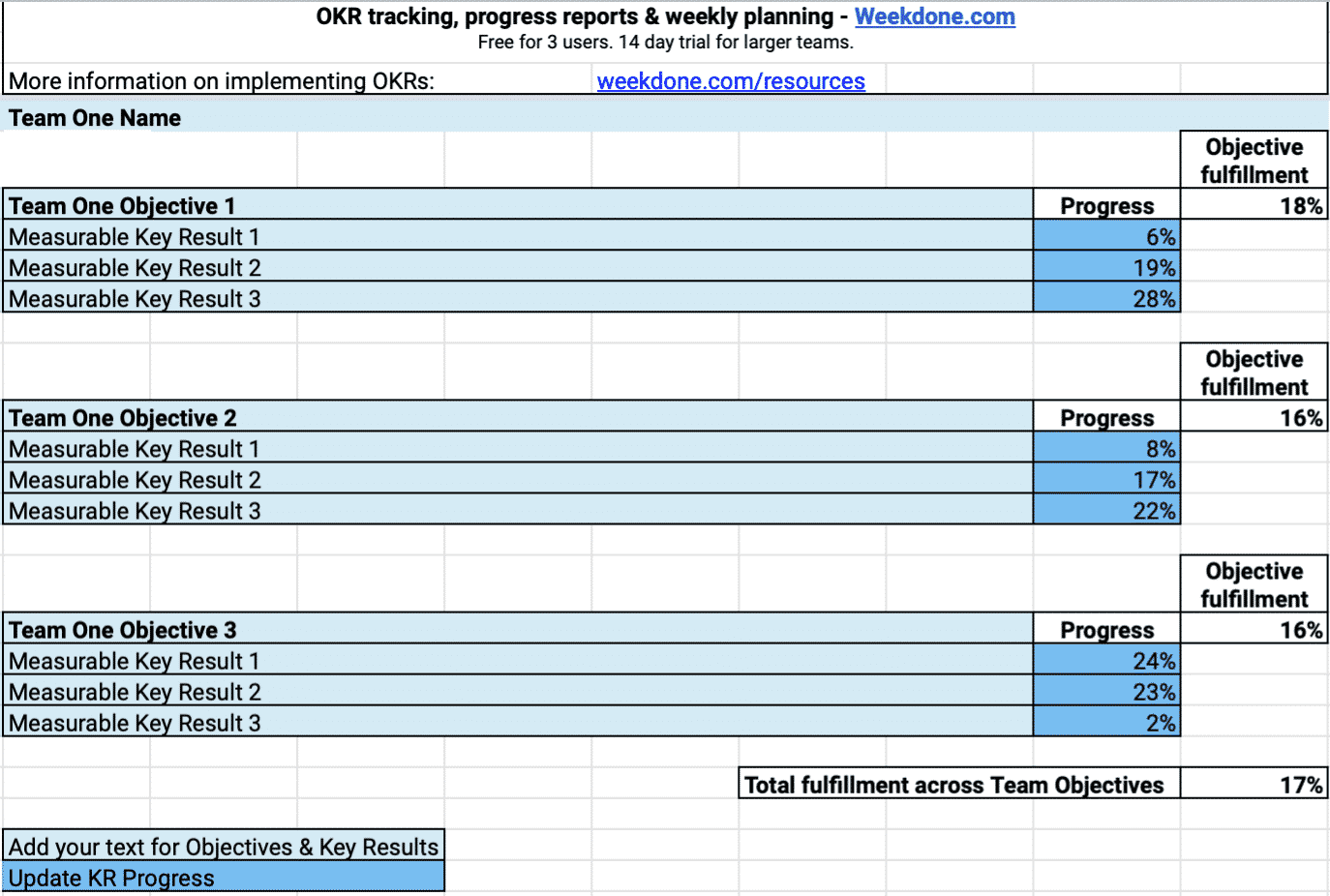Select the Progress header of Objective 3

point(1107,629)
